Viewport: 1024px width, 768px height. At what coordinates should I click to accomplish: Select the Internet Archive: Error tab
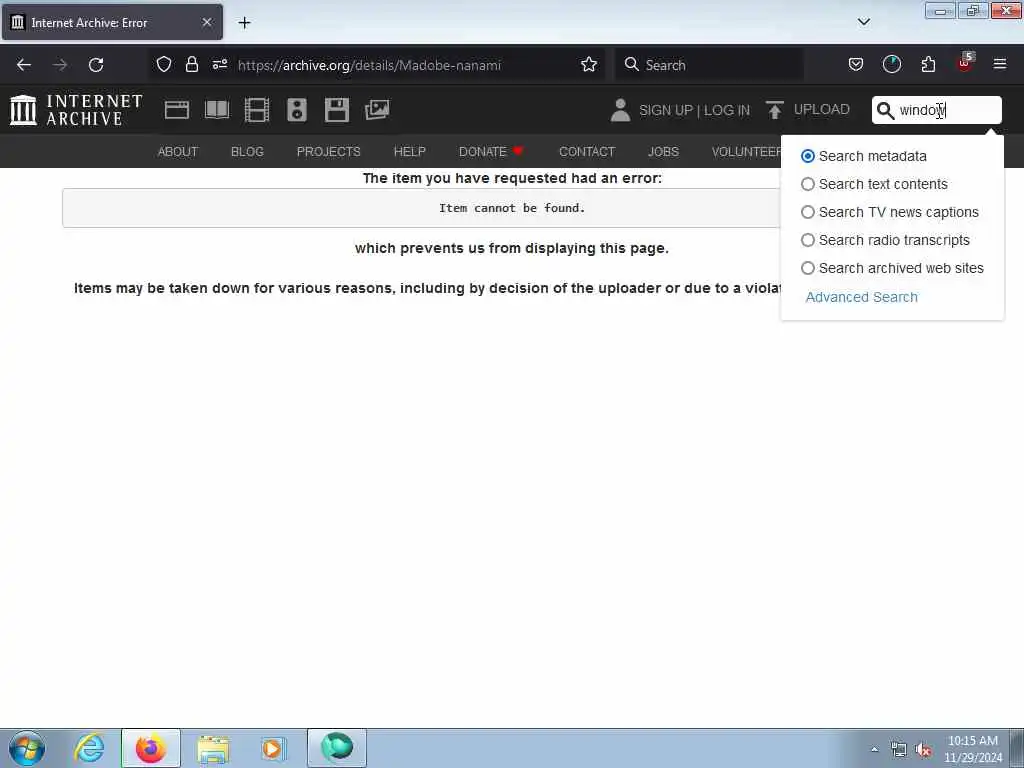[112, 22]
